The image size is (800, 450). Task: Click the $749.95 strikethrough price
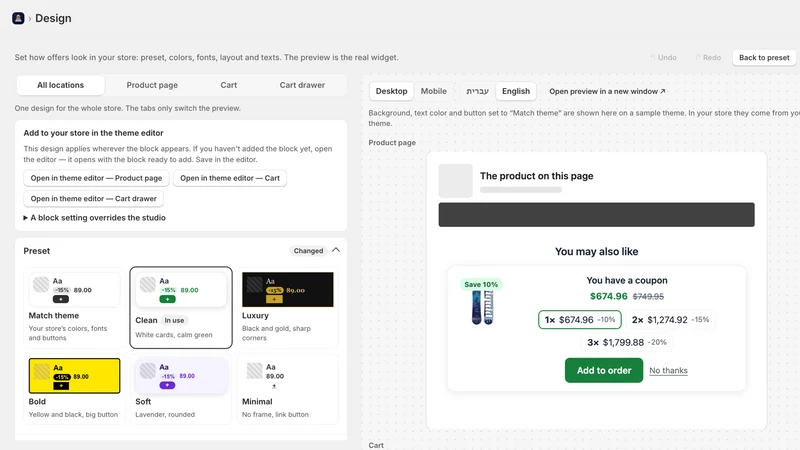click(x=648, y=296)
